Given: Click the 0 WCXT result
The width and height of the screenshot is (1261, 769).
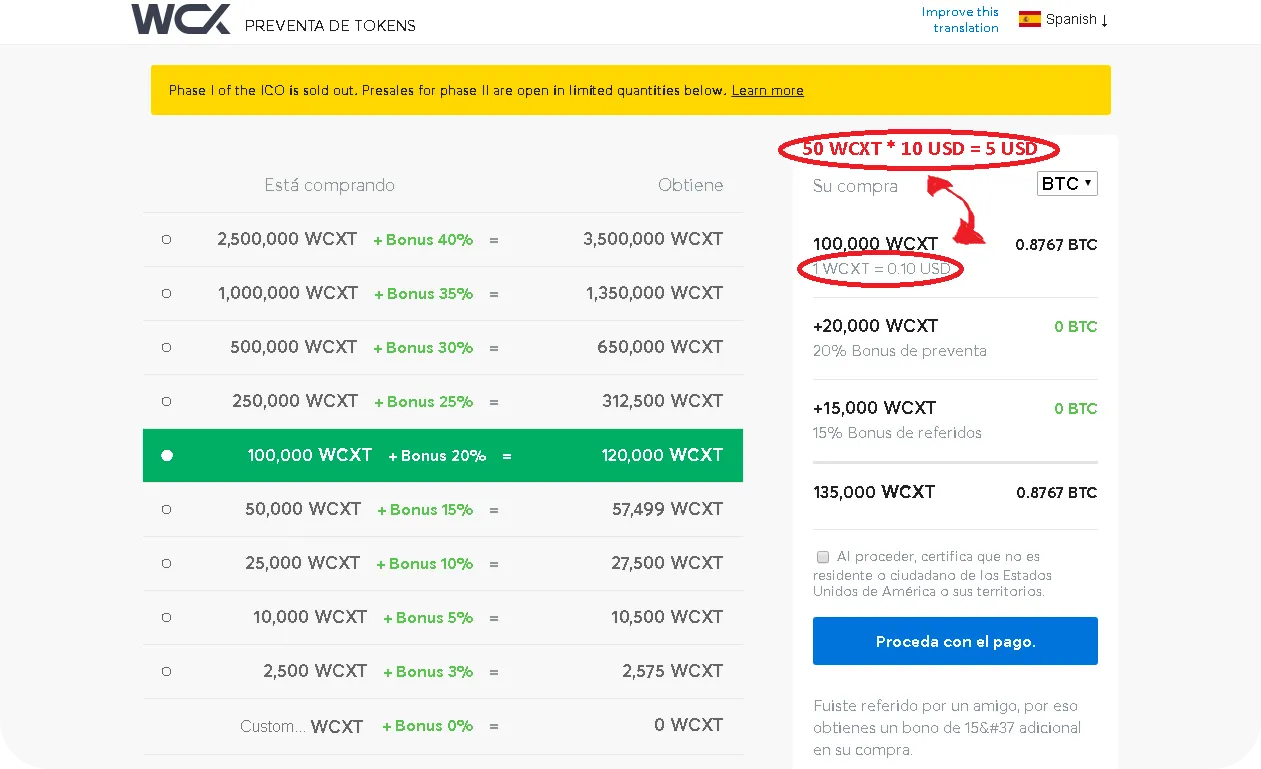Looking at the screenshot, I should [x=688, y=725].
